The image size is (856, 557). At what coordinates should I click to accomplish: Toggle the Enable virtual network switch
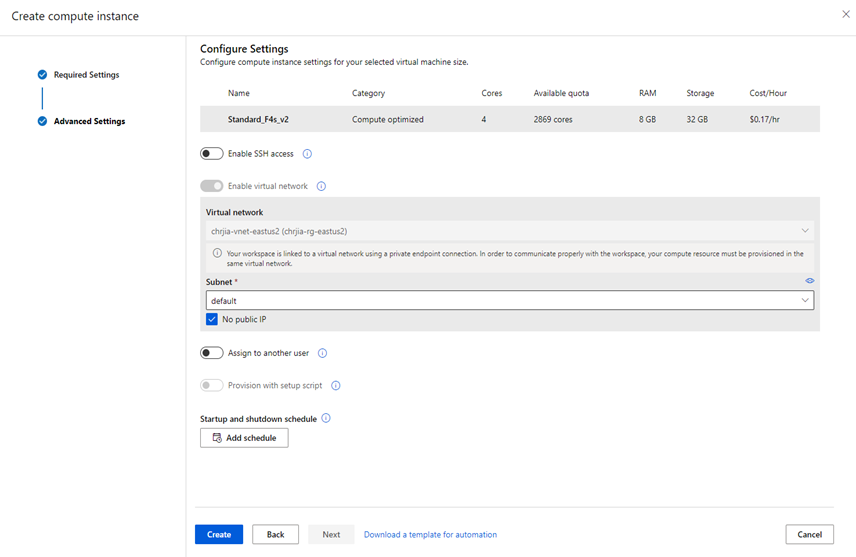click(212, 186)
